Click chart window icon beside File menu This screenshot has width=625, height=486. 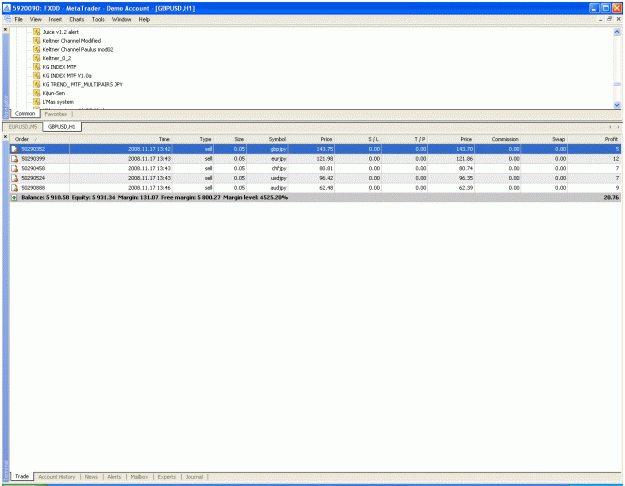point(7,19)
